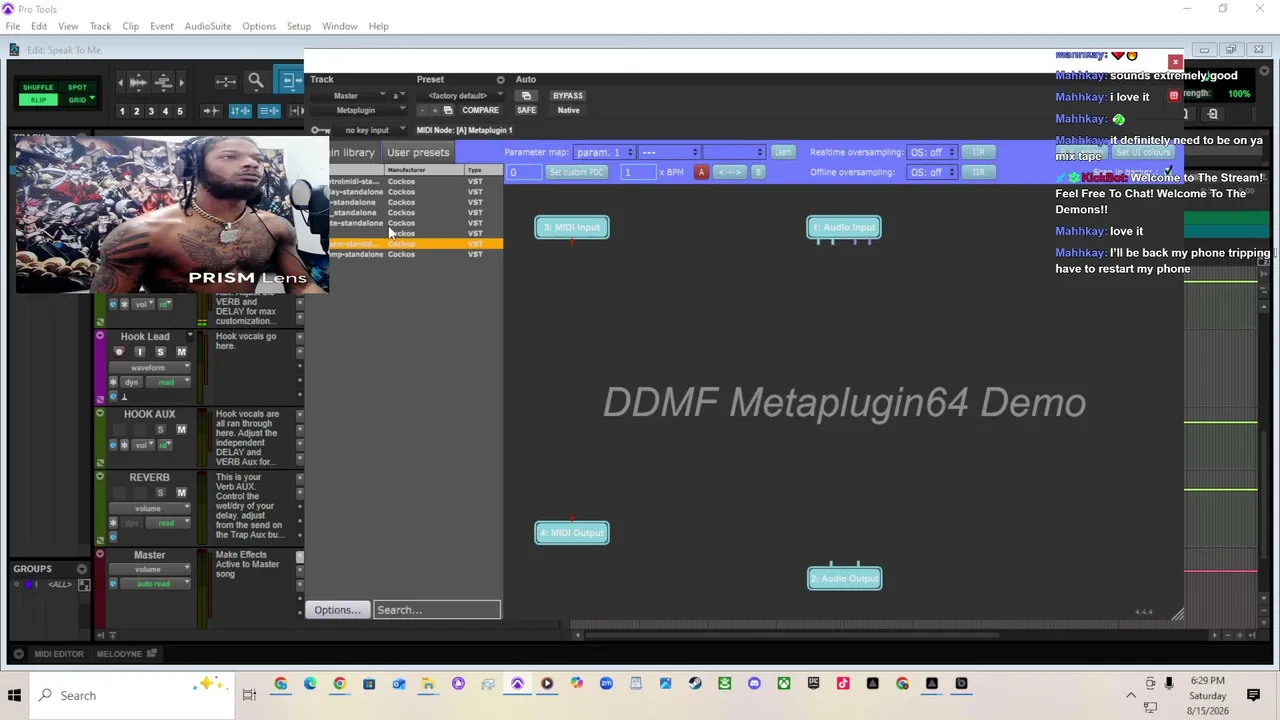Viewport: 1280px width, 720px height.
Task: Toggle automation SAFE
Action: pyautogui.click(x=527, y=110)
